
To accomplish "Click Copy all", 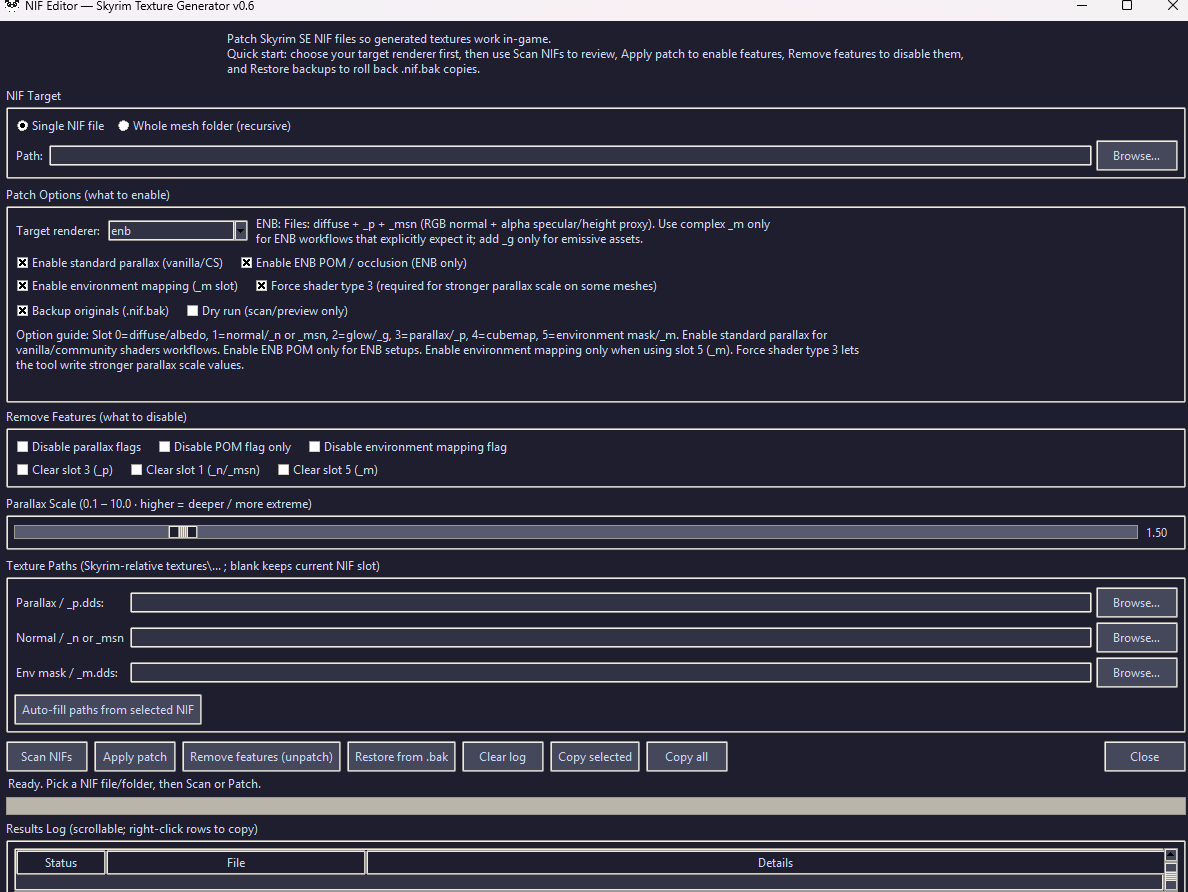I will 686,757.
